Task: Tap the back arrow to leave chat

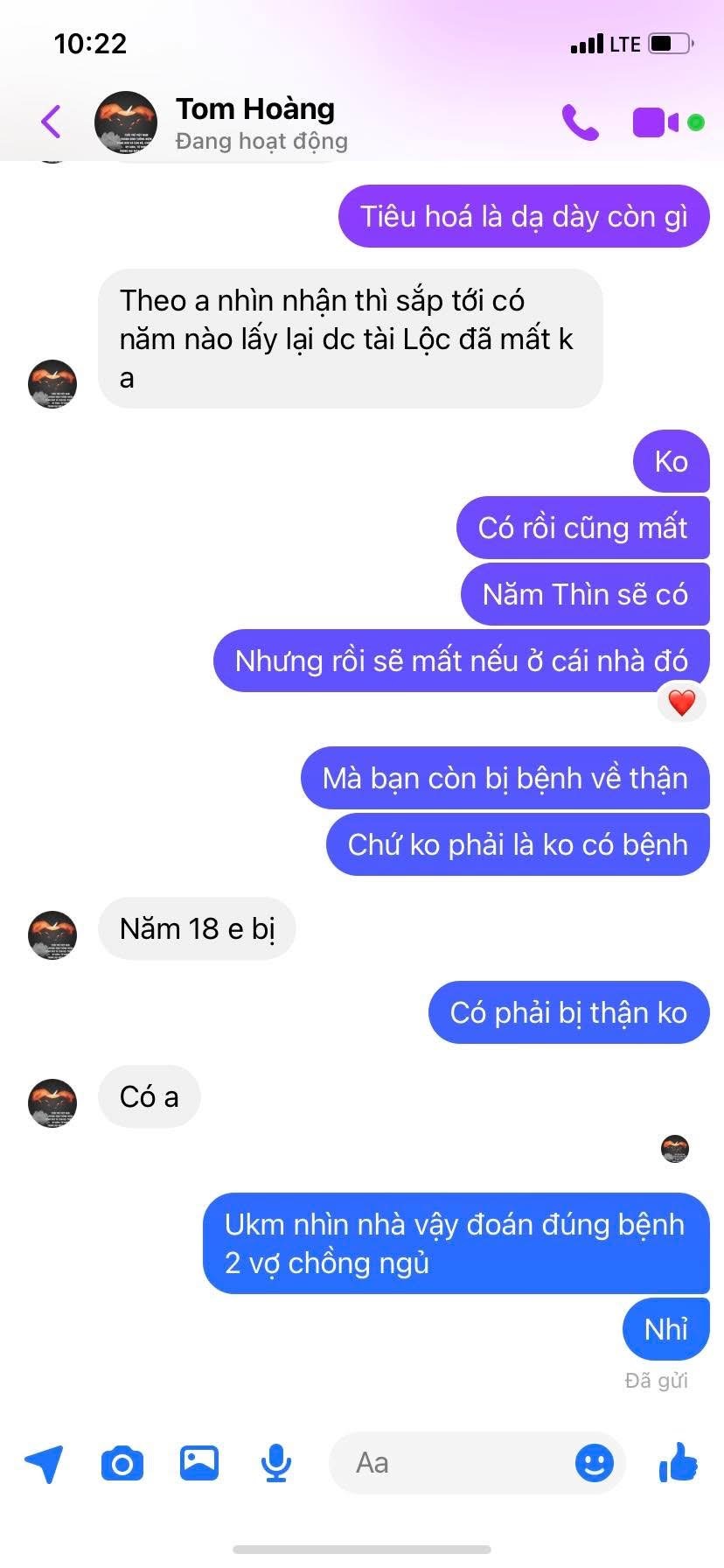Action: [x=52, y=122]
